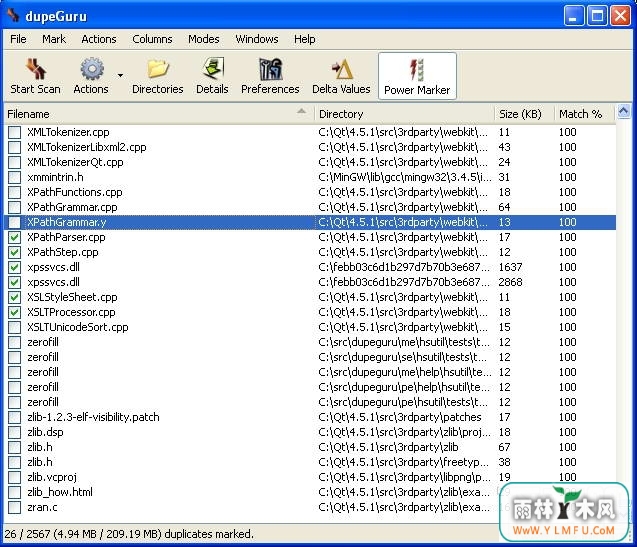Check the zran.c checkbox
The image size is (637, 547).
pyautogui.click(x=15, y=507)
